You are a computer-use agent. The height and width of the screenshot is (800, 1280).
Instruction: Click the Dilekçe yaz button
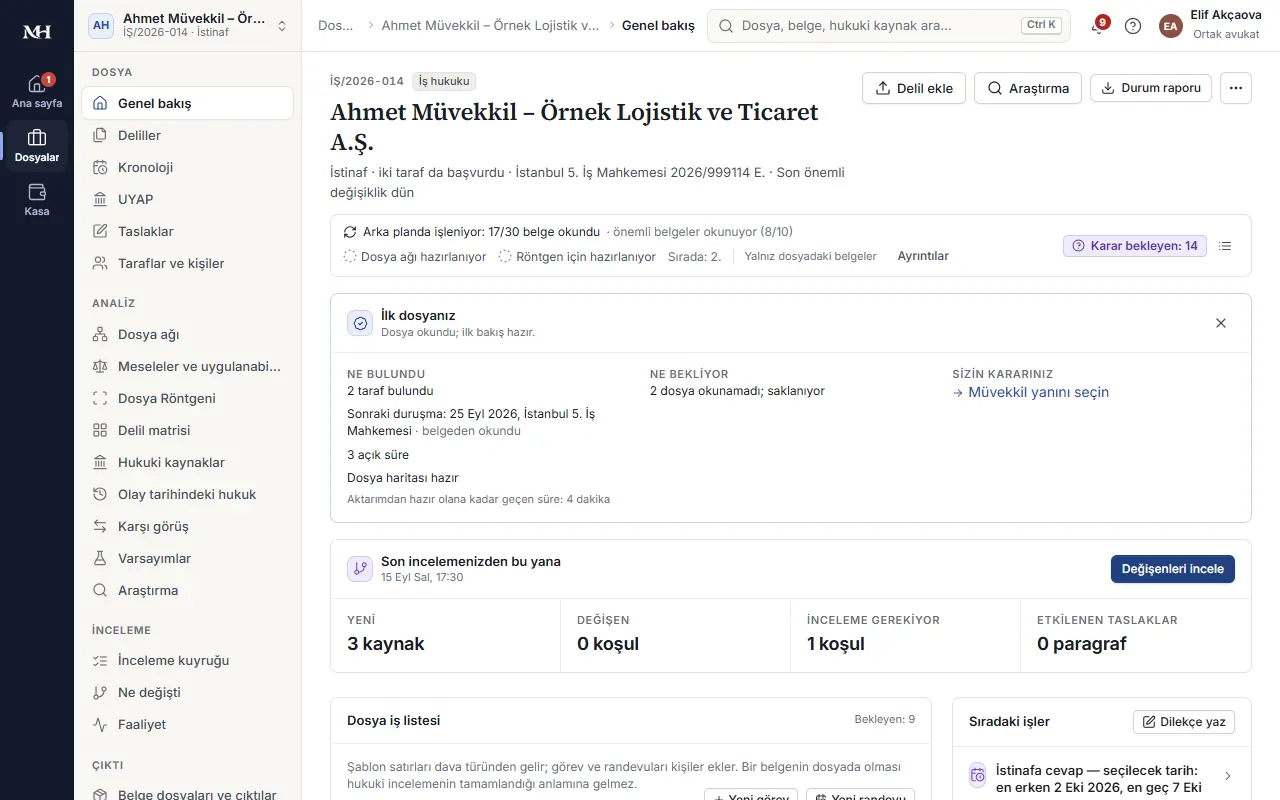(1184, 722)
